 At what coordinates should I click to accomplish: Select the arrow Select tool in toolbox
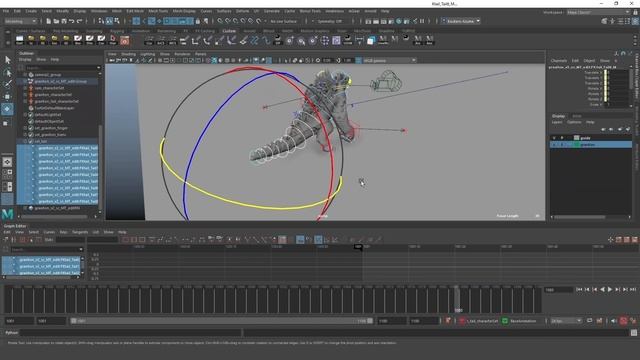[x=7, y=60]
